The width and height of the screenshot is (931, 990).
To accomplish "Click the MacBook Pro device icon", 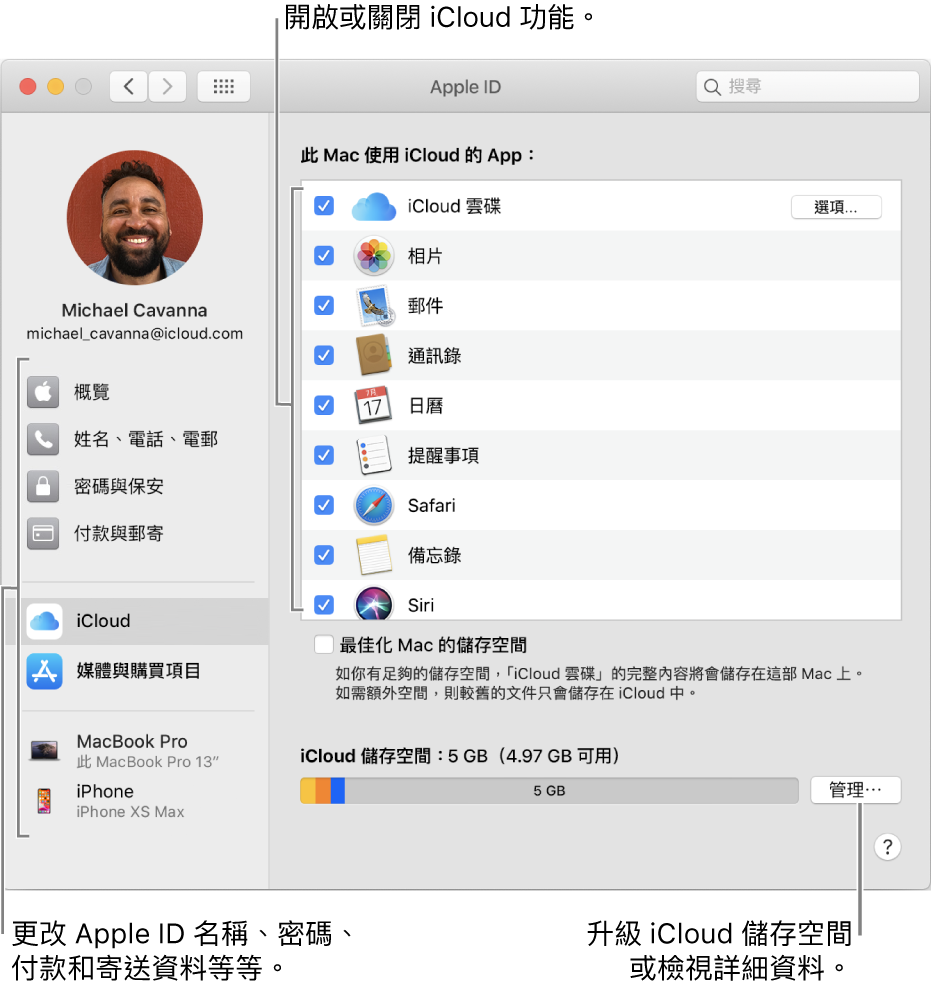I will tap(44, 750).
